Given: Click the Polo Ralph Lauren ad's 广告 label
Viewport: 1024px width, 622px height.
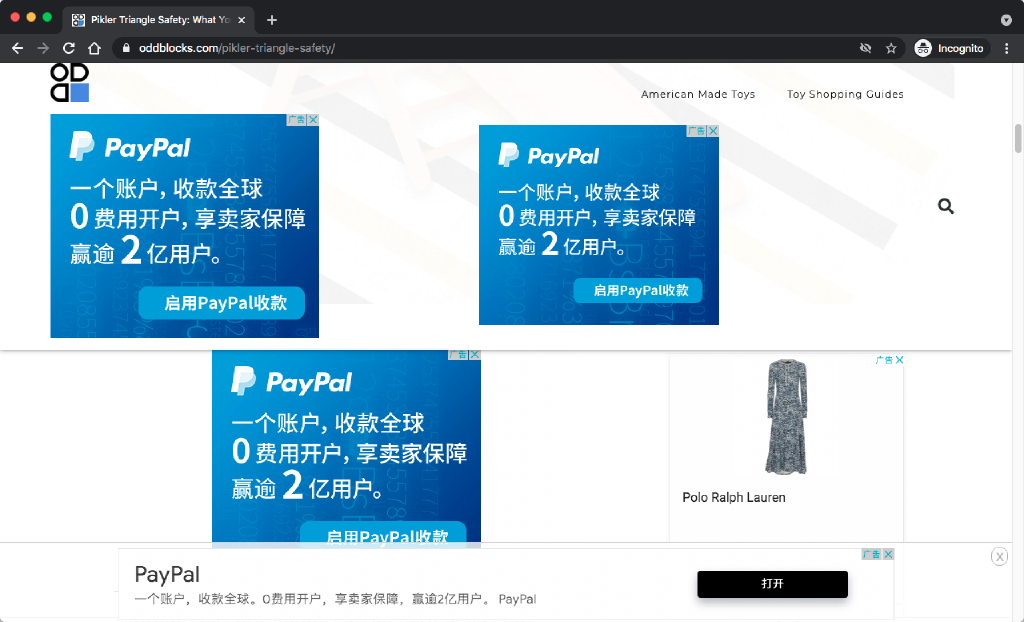Looking at the screenshot, I should click(884, 360).
